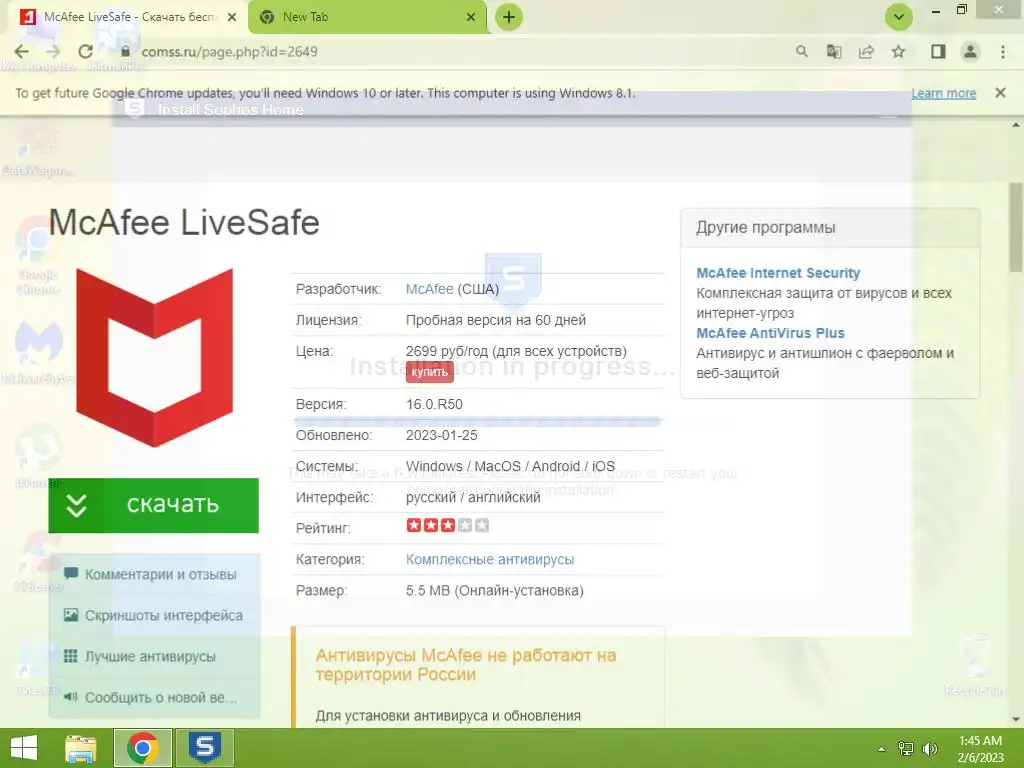Image resolution: width=1024 pixels, height=768 pixels.
Task: Click the page vertical scrollbar thumb
Action: (1016, 225)
